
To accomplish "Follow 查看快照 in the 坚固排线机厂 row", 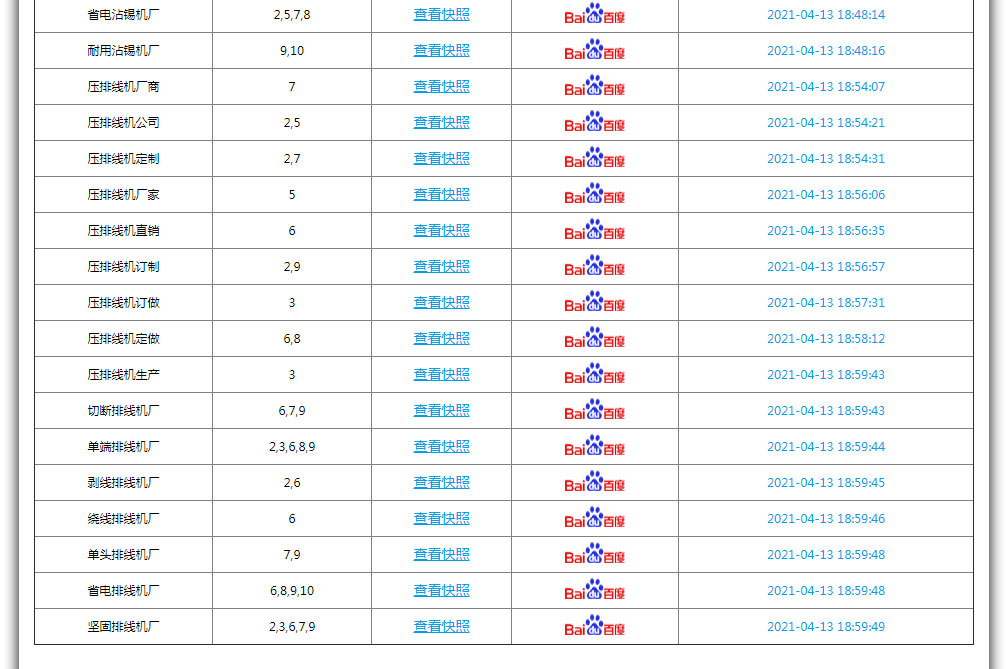I will click(441, 625).
